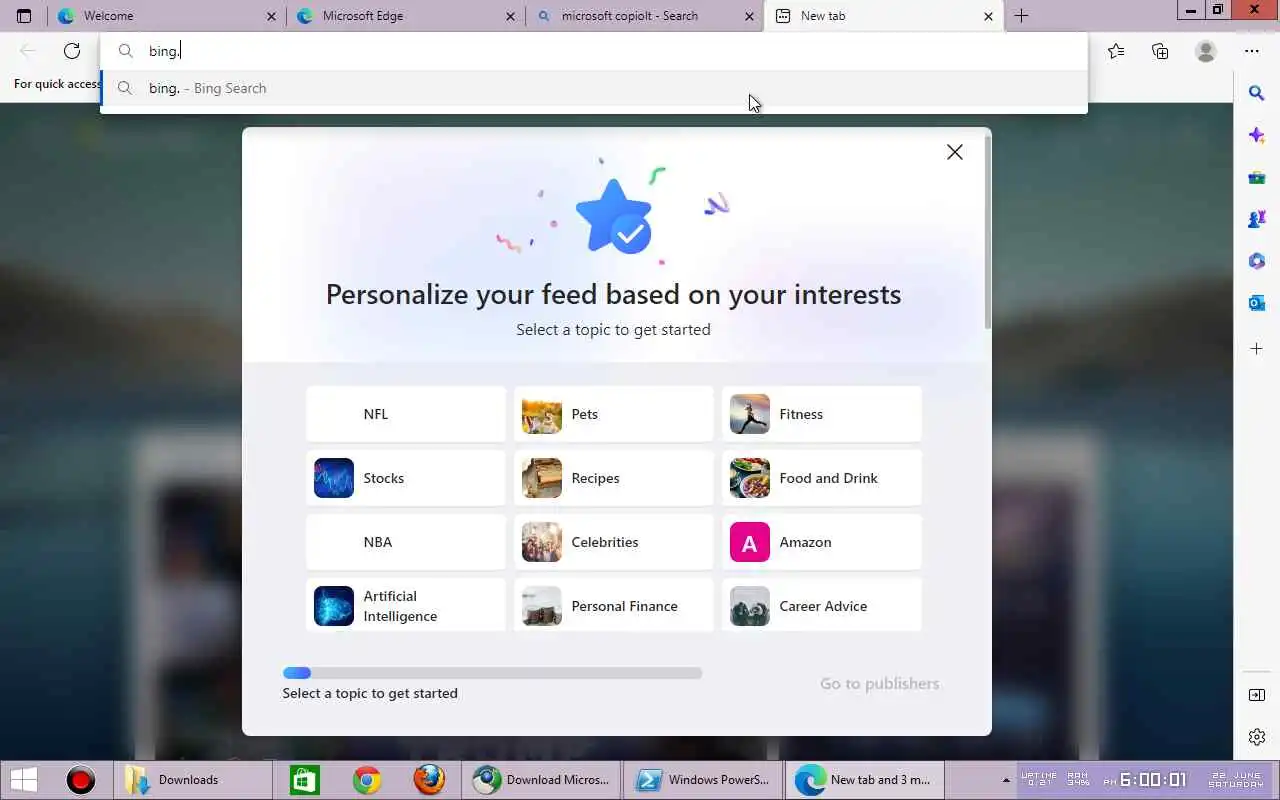Expand the system tray hidden icons arrow
This screenshot has height=800, width=1280.
(1006, 780)
